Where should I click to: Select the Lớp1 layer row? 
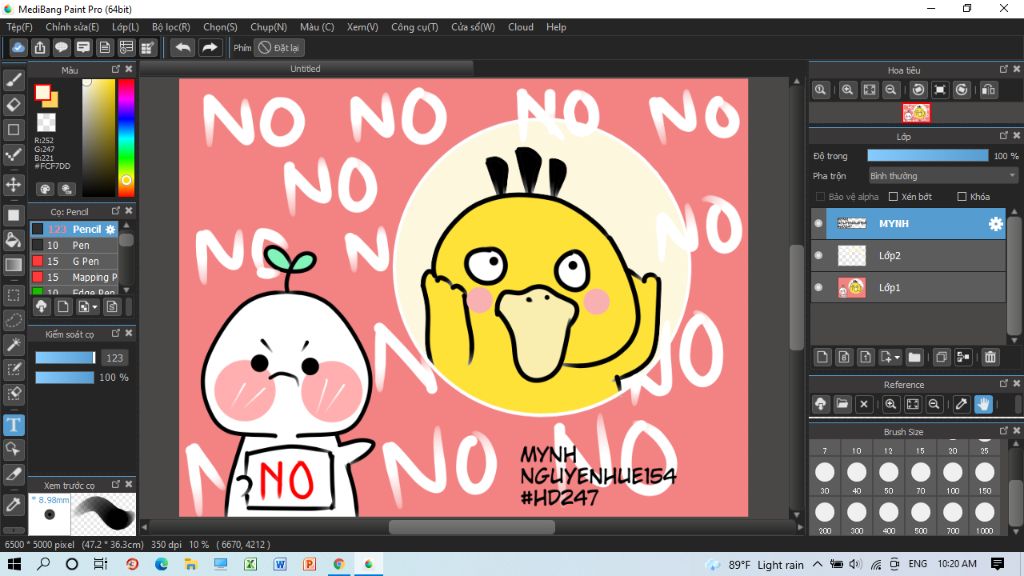[x=908, y=287]
